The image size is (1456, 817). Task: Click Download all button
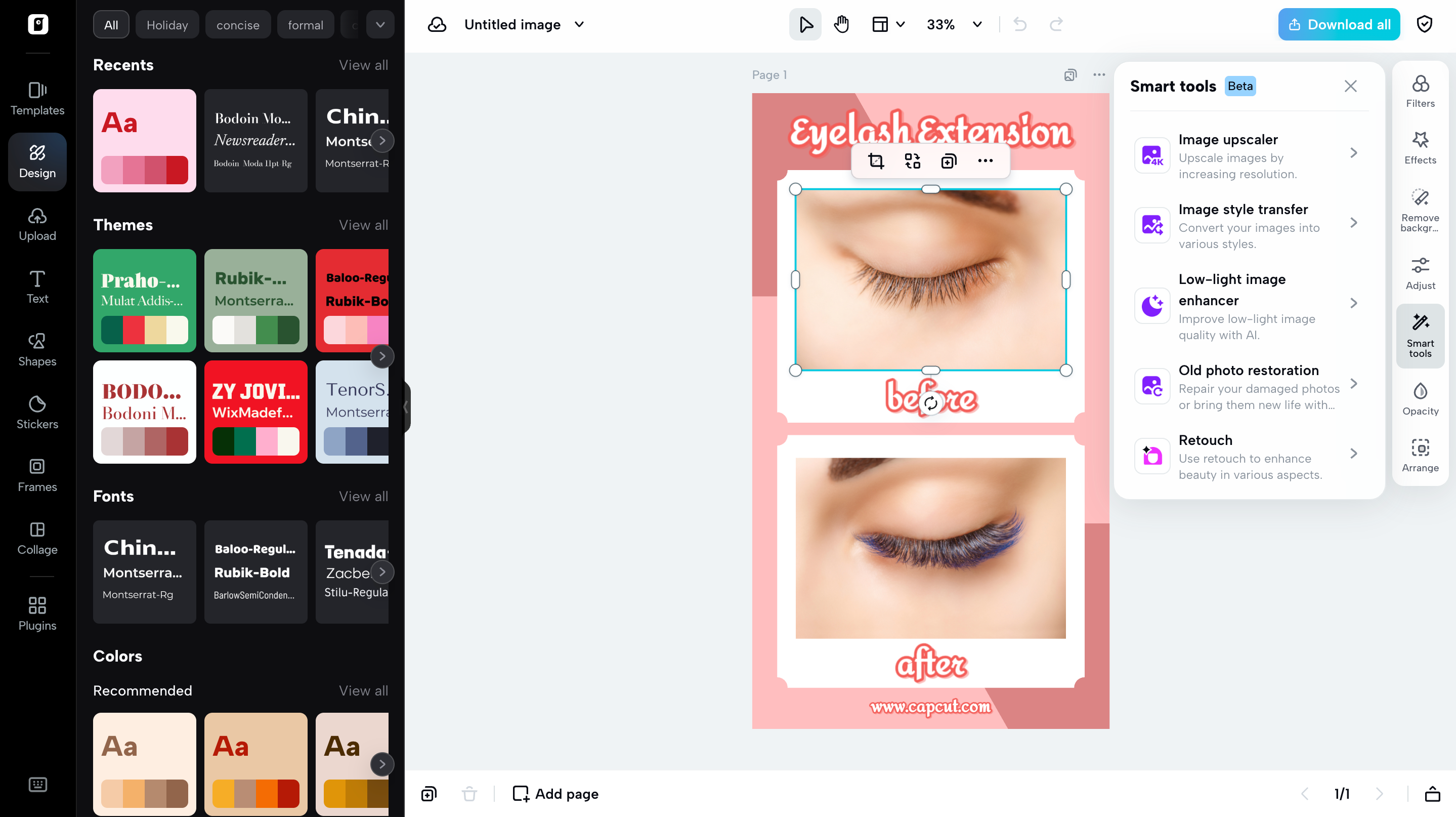tap(1339, 24)
